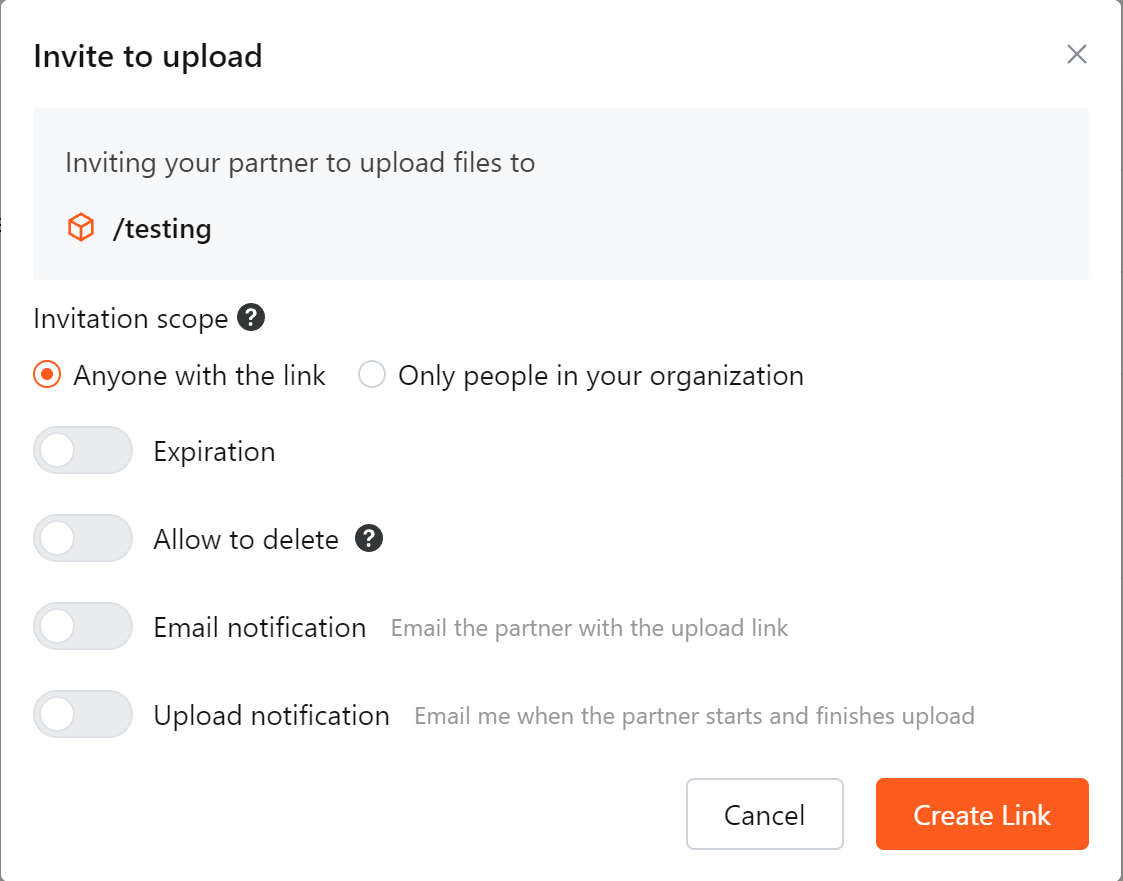Click the Email the partner with the upload link hint

click(x=589, y=628)
